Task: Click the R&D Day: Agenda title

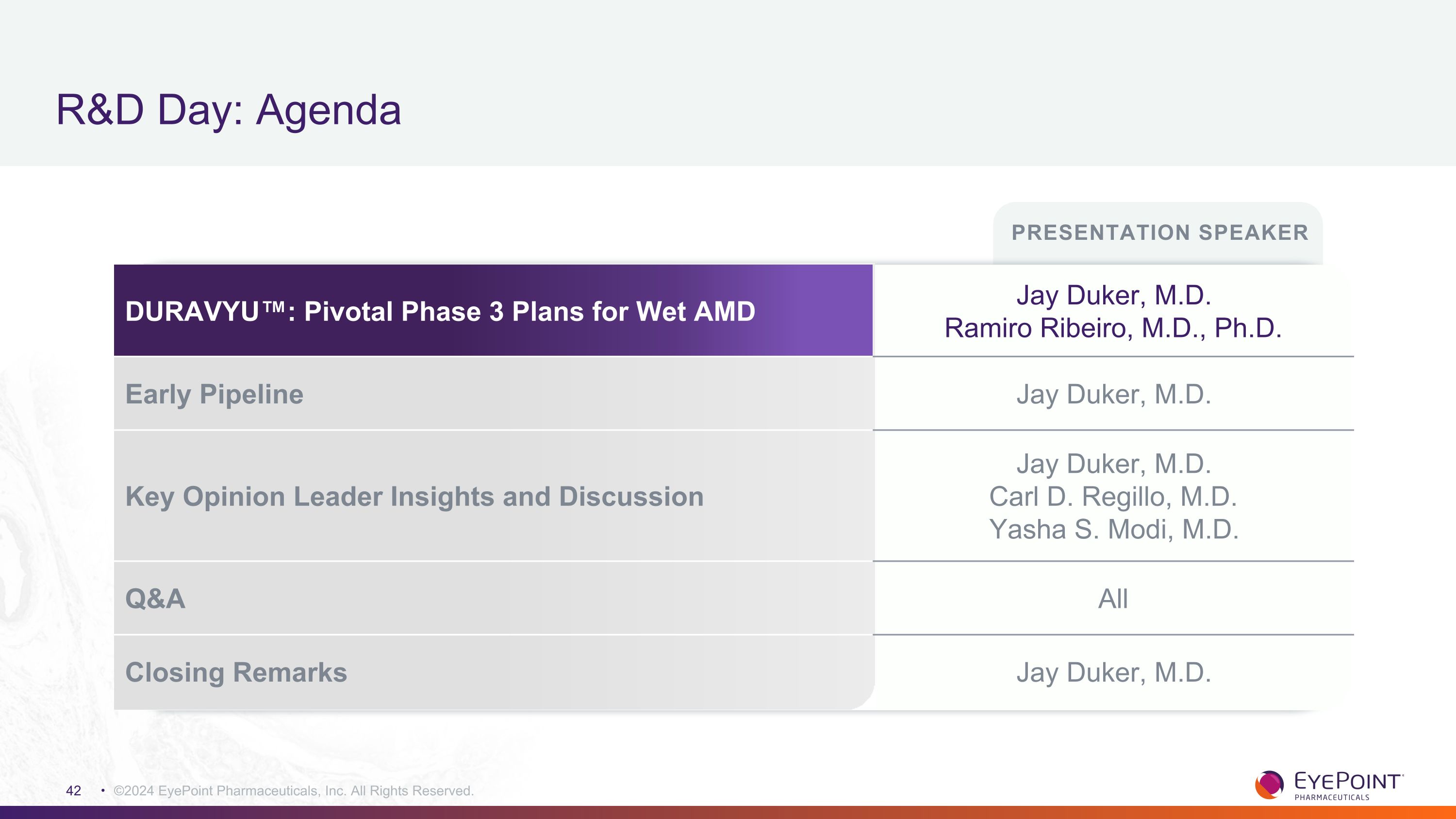Action: (x=228, y=110)
